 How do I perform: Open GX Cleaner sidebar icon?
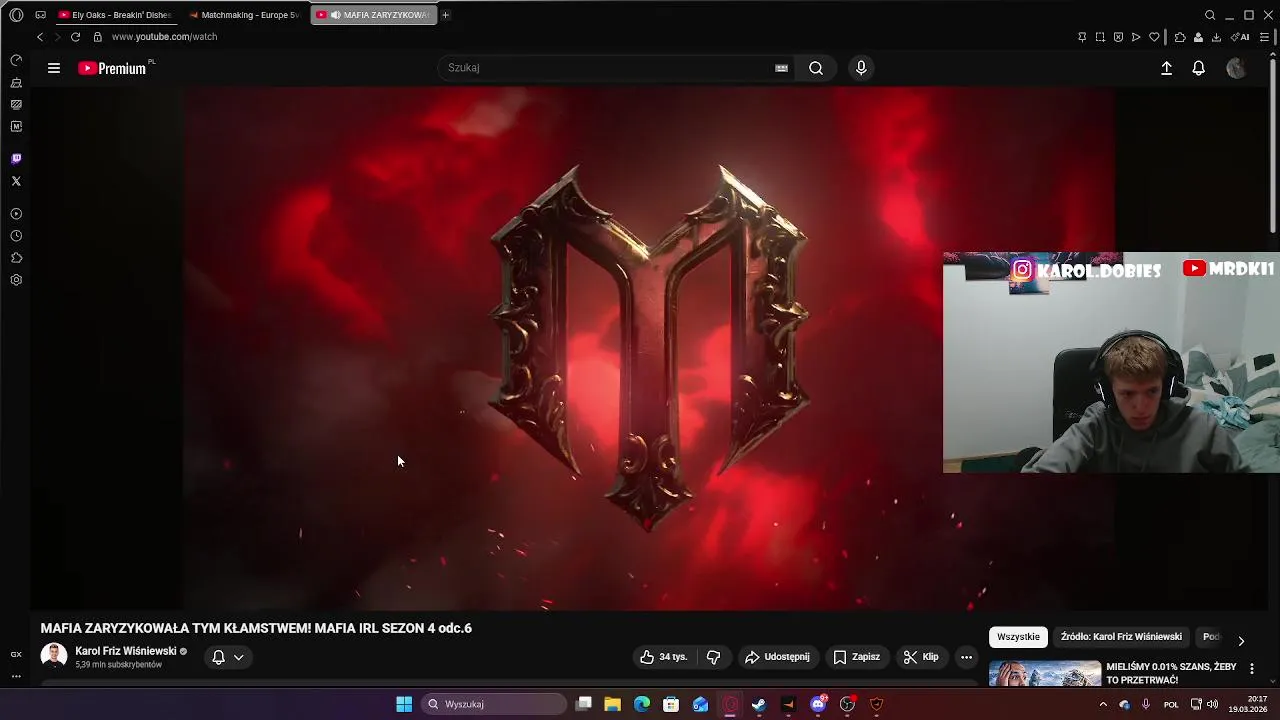point(16,83)
